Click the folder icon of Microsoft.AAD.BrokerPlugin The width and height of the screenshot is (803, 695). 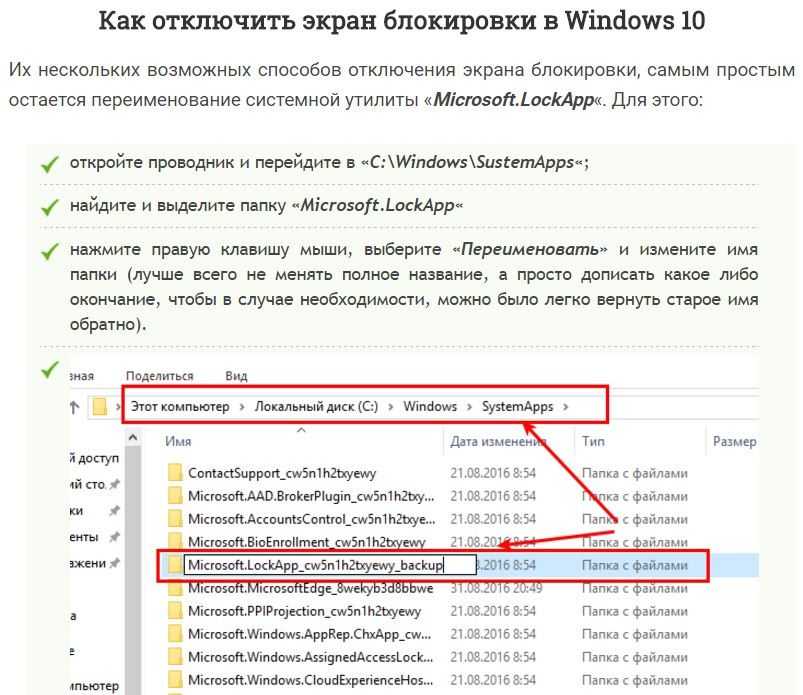tap(175, 495)
